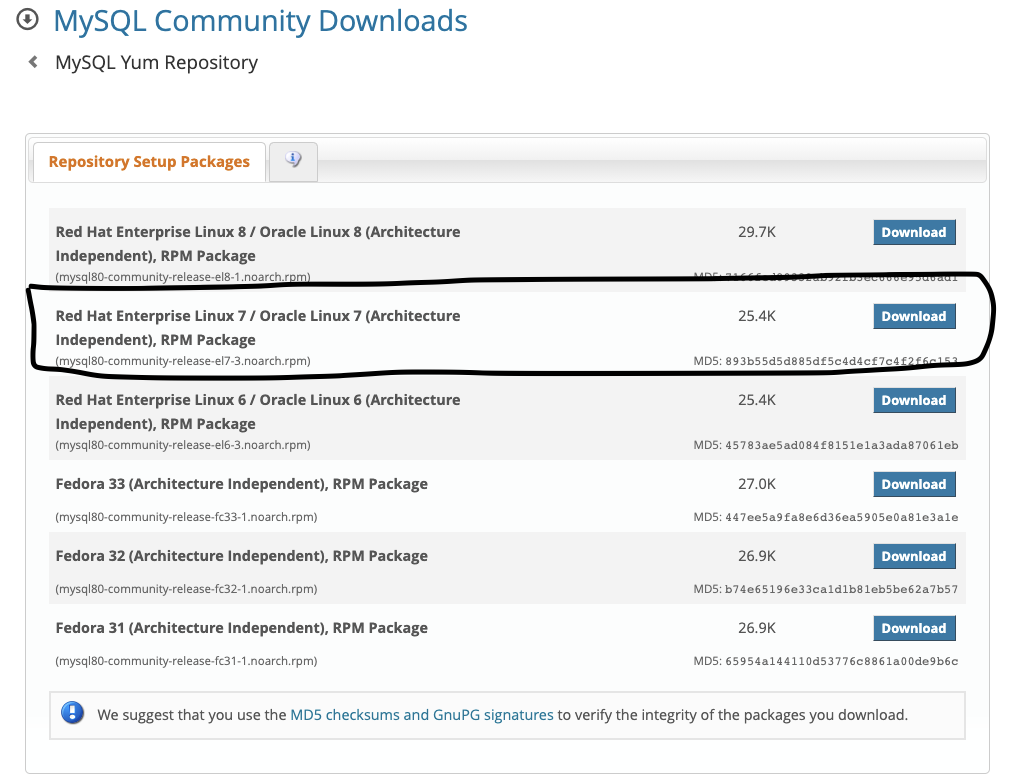Click the Fedora 33 package title
This screenshot has width=1009, height=784.
tap(241, 484)
